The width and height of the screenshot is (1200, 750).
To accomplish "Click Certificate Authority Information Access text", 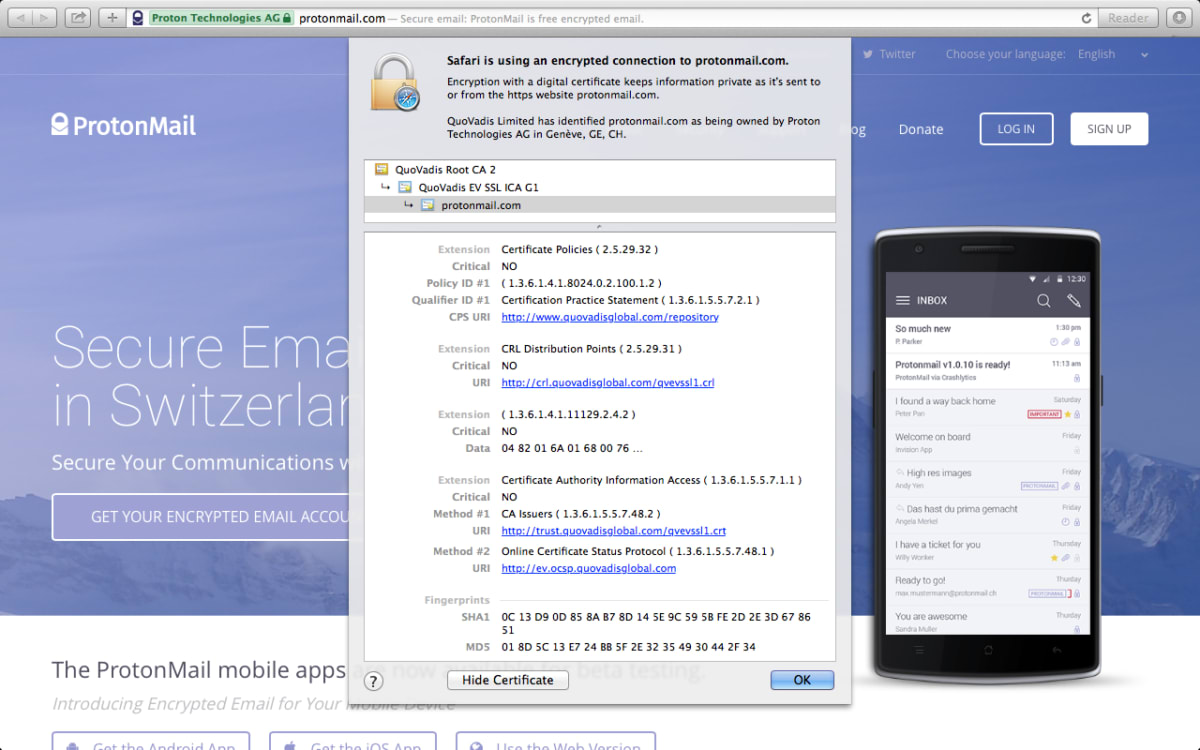I will pos(651,480).
